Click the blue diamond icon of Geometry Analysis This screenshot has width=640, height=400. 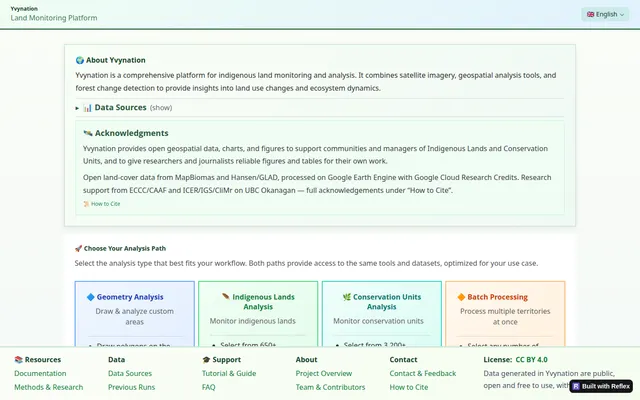tap(91, 297)
